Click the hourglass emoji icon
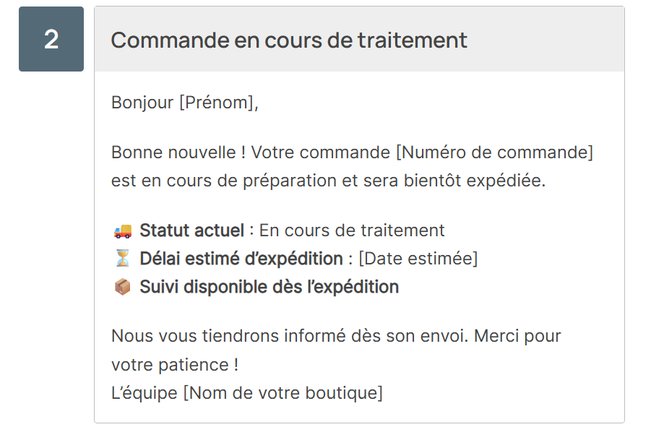 (121, 259)
